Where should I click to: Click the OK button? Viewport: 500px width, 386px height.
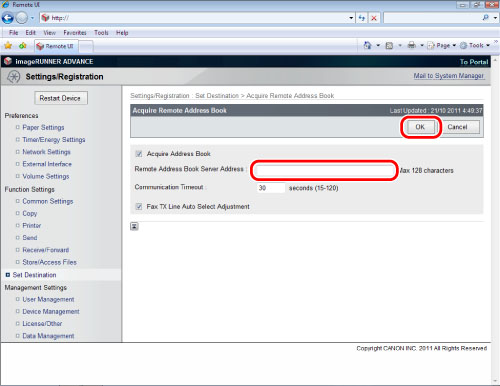tap(421, 127)
